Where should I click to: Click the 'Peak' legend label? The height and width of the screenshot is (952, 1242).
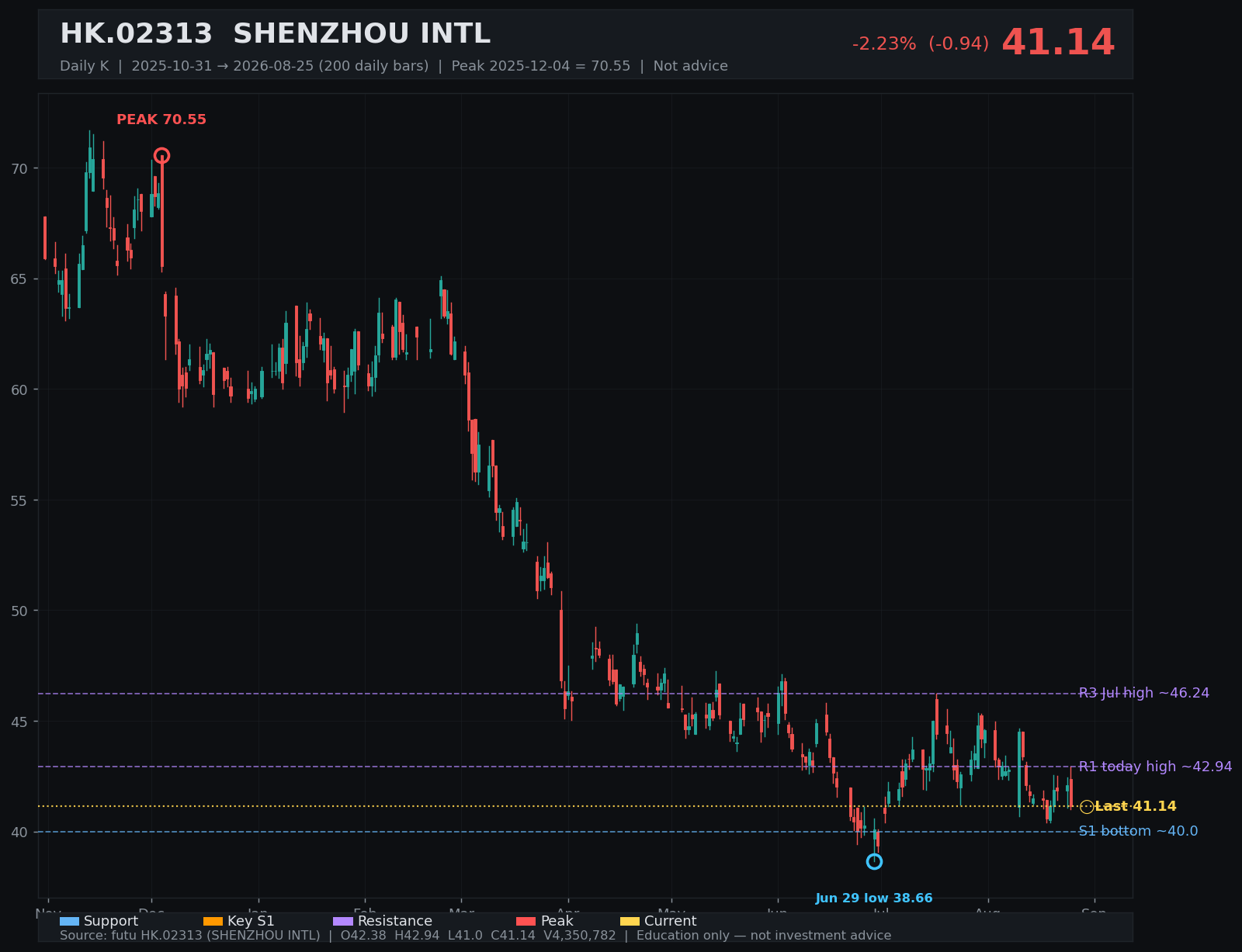pos(557,921)
